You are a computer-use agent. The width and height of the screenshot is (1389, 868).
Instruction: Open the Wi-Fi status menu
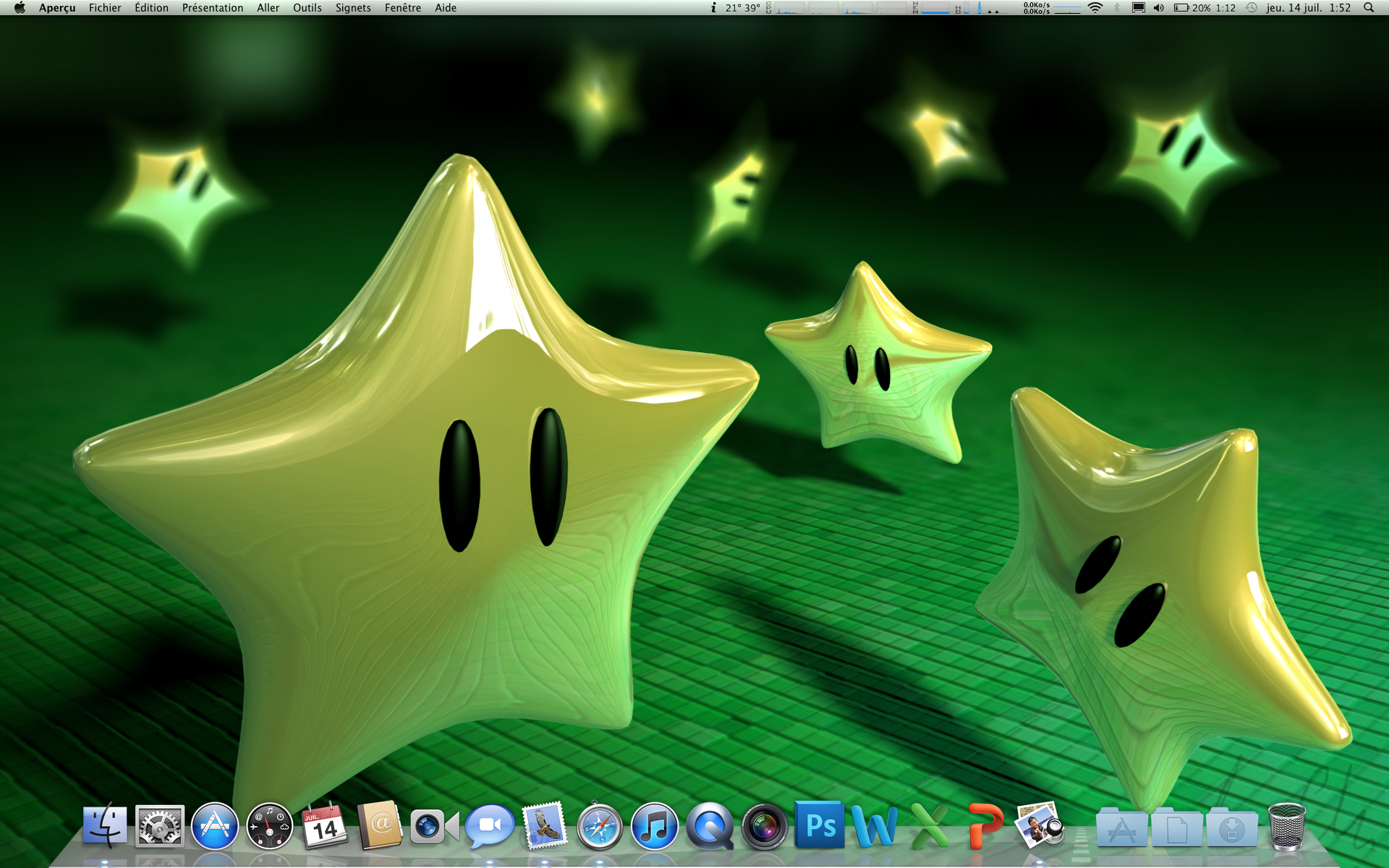click(x=1095, y=8)
